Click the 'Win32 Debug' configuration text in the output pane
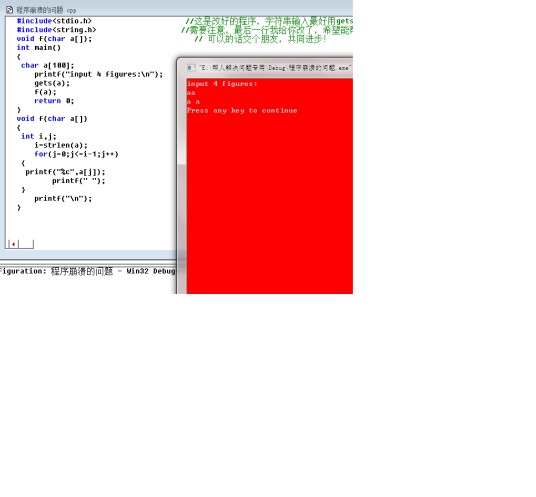This screenshot has width=536, height=497. coord(151,271)
